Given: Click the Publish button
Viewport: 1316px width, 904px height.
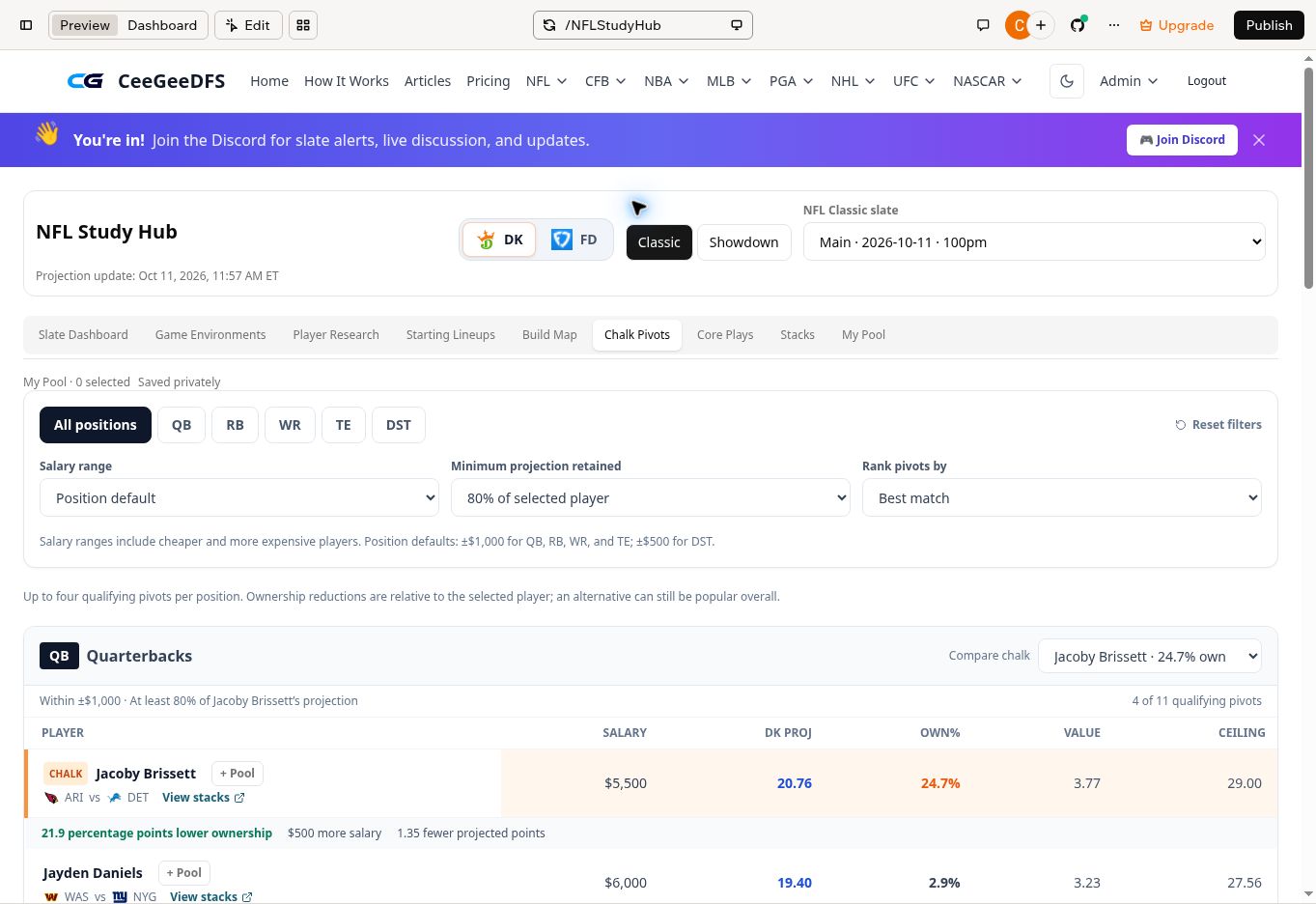Looking at the screenshot, I should coord(1269,25).
